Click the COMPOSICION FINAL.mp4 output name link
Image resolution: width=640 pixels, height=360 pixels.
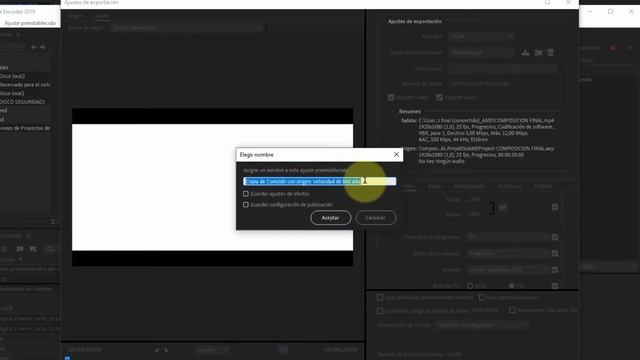479,84
